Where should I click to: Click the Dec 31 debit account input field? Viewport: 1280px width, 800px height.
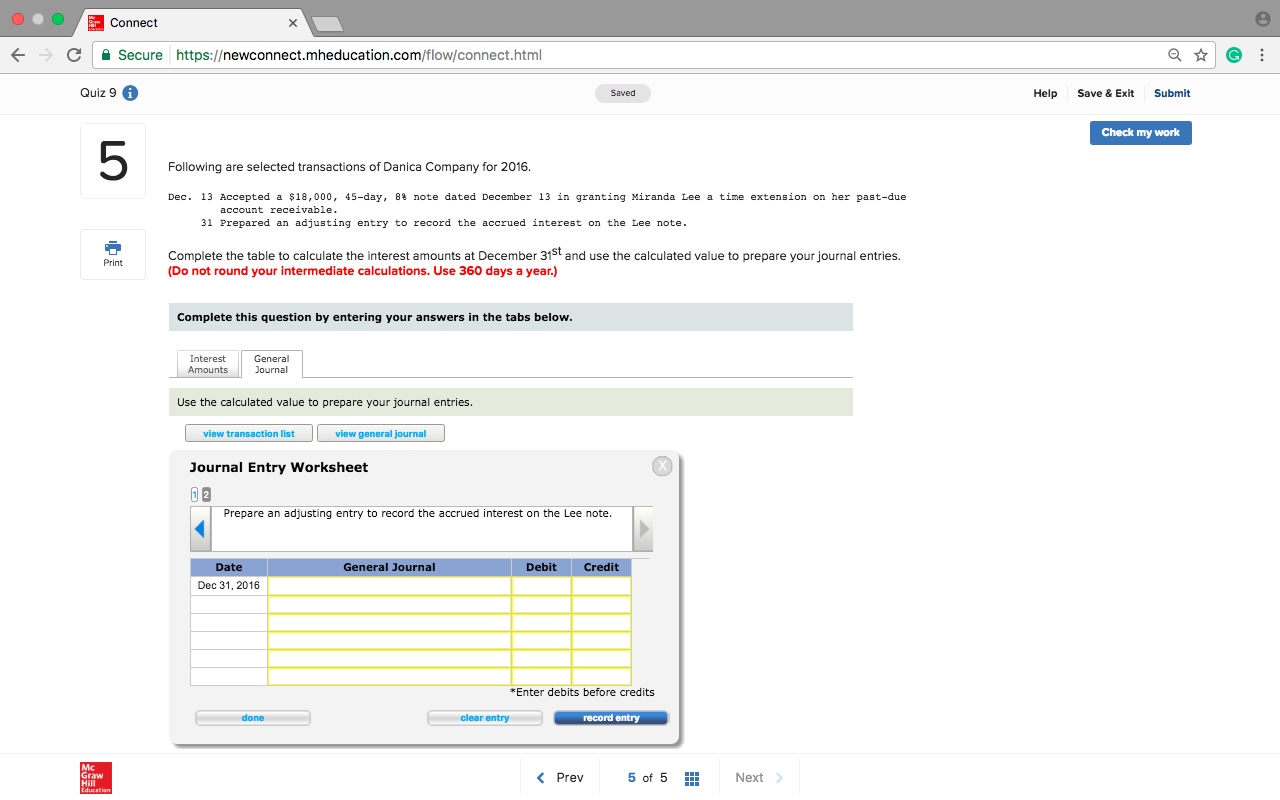(388, 585)
